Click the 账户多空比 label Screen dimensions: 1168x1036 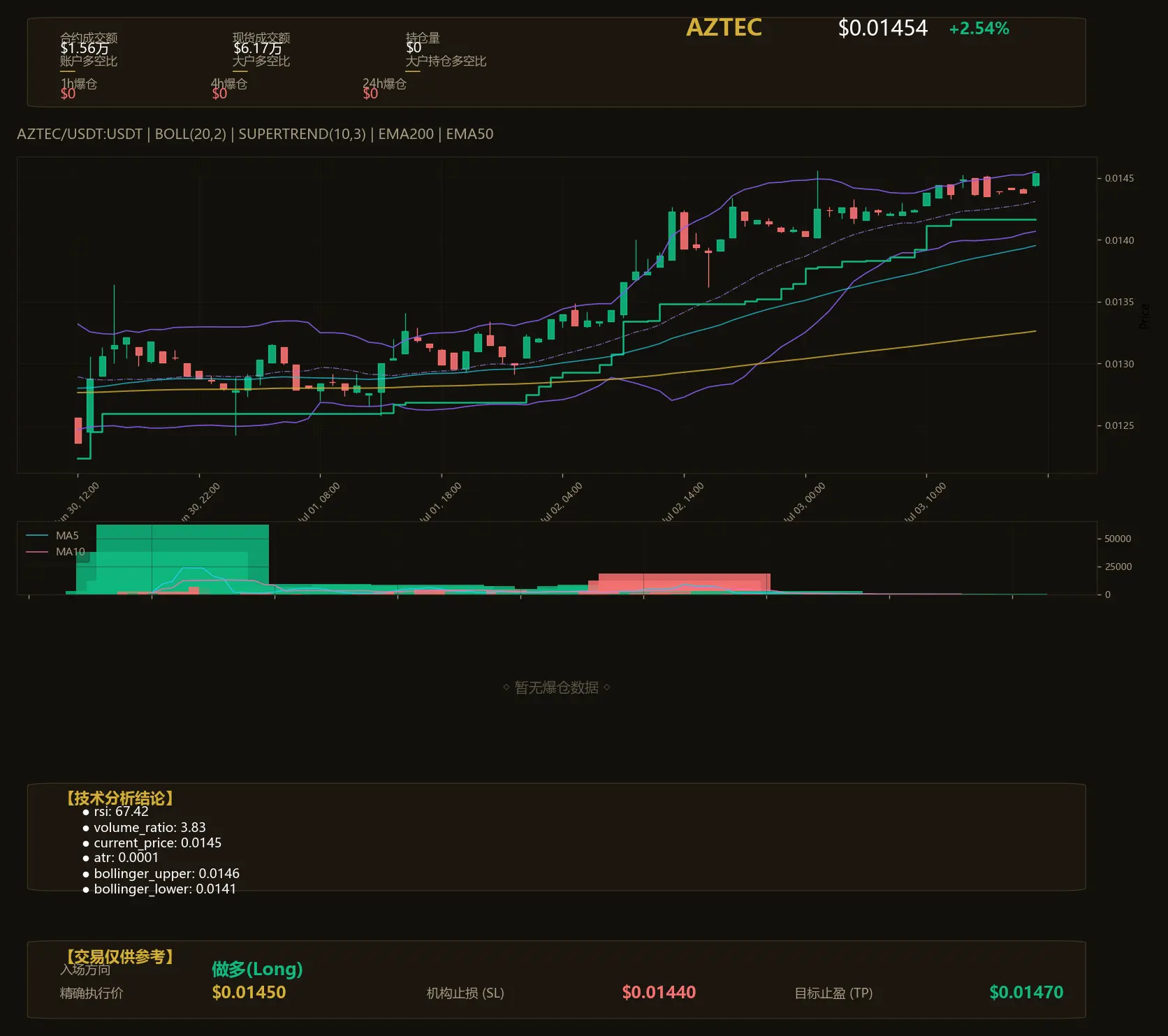coord(89,61)
